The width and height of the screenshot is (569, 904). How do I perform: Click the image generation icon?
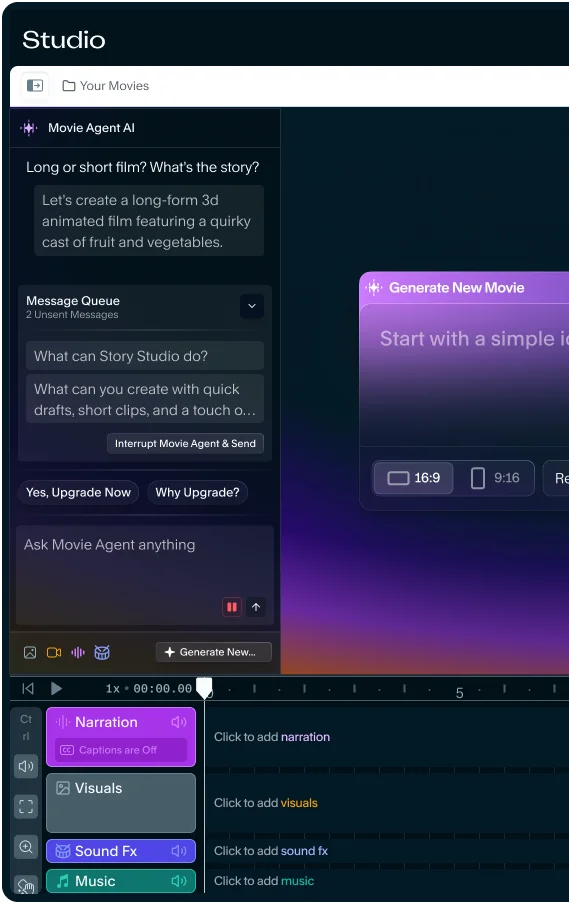pyautogui.click(x=30, y=652)
